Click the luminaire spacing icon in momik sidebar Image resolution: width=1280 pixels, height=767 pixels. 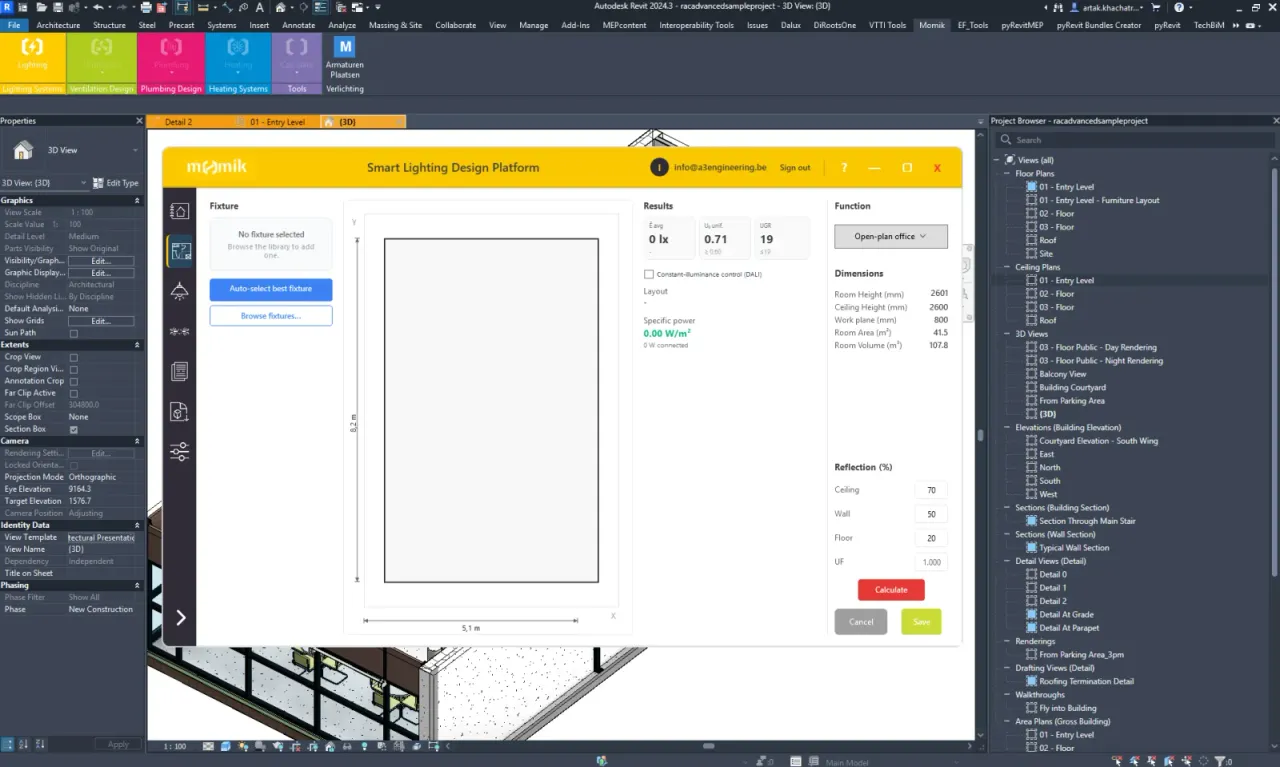click(x=180, y=331)
